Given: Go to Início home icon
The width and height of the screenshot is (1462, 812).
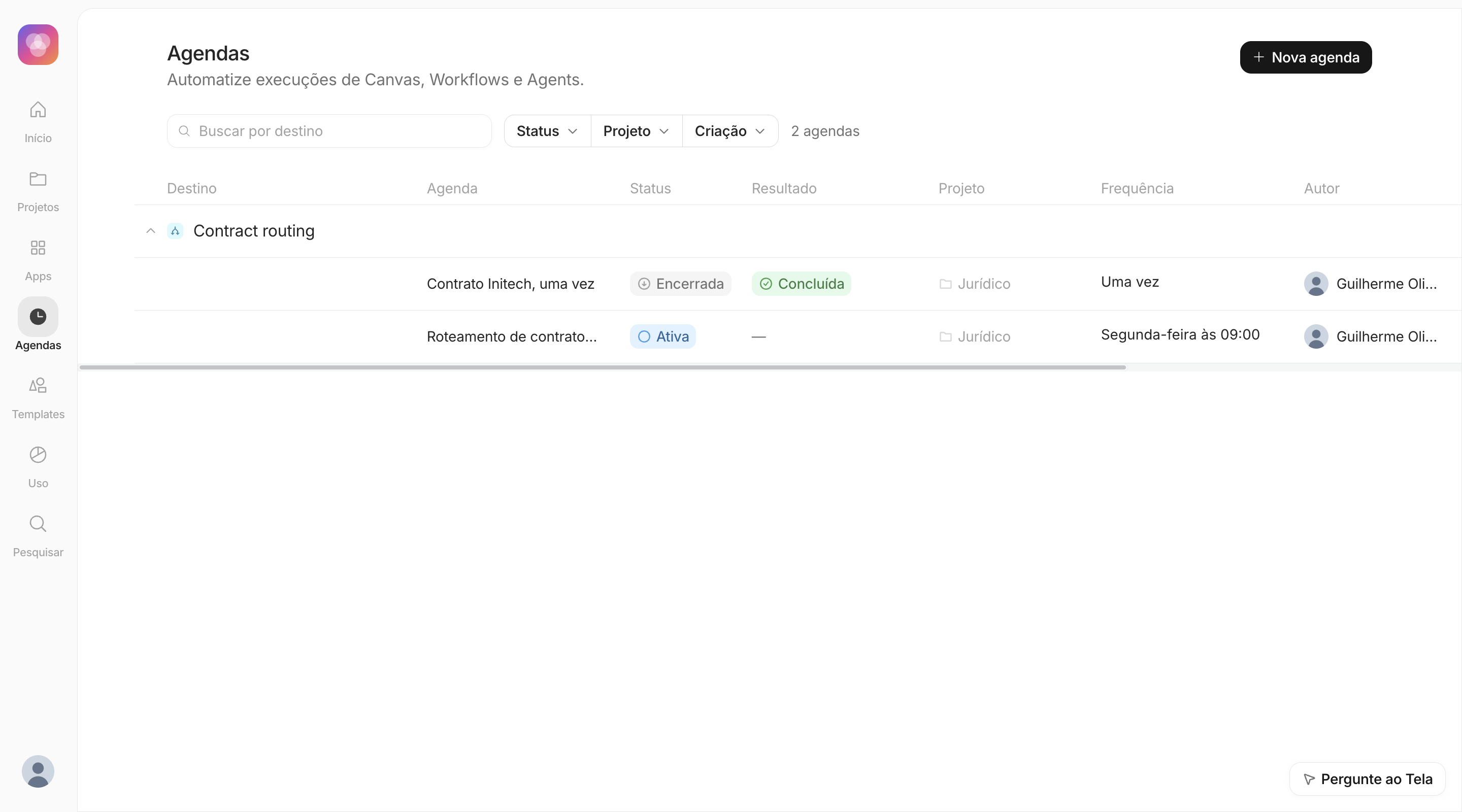Looking at the screenshot, I should point(38,110).
